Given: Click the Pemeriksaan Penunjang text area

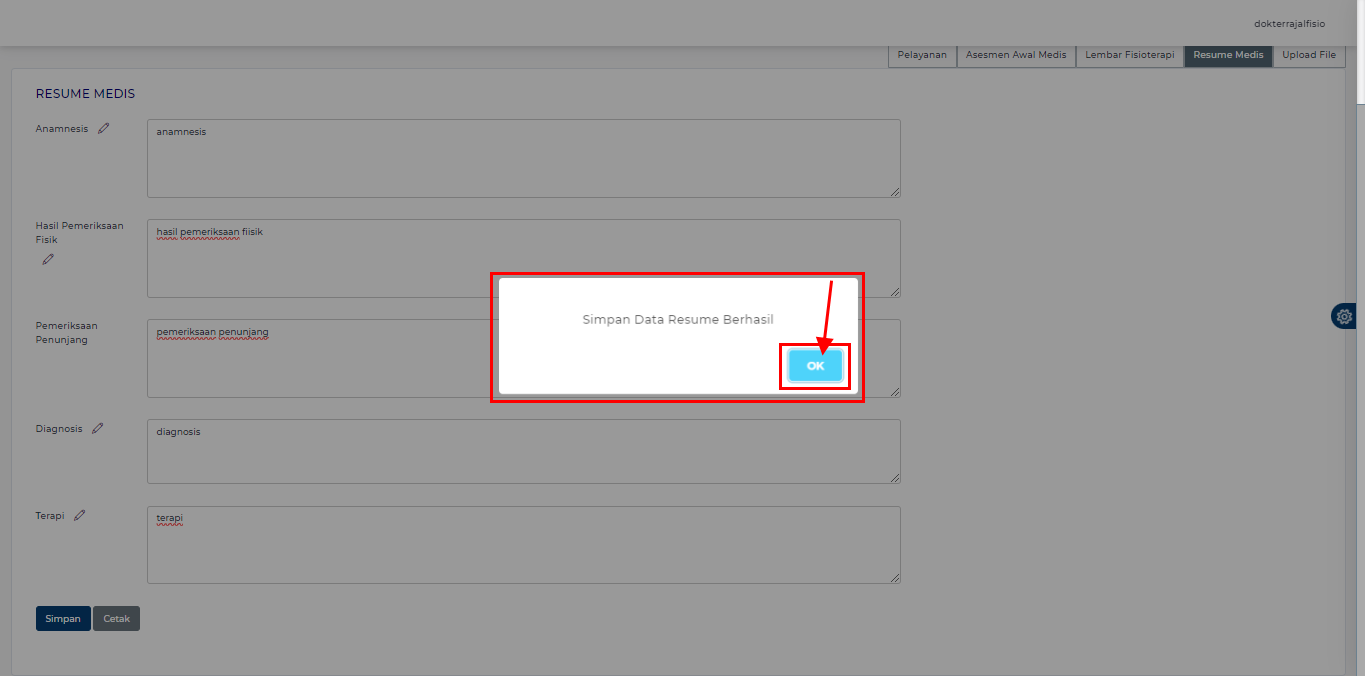Looking at the screenshot, I should coord(320,365).
